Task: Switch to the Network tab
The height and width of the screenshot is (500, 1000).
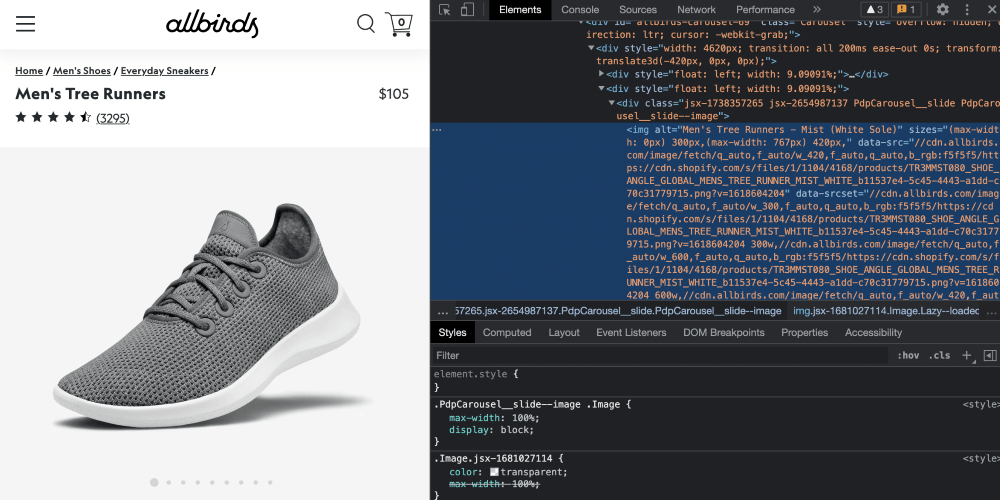Action: coord(696,10)
